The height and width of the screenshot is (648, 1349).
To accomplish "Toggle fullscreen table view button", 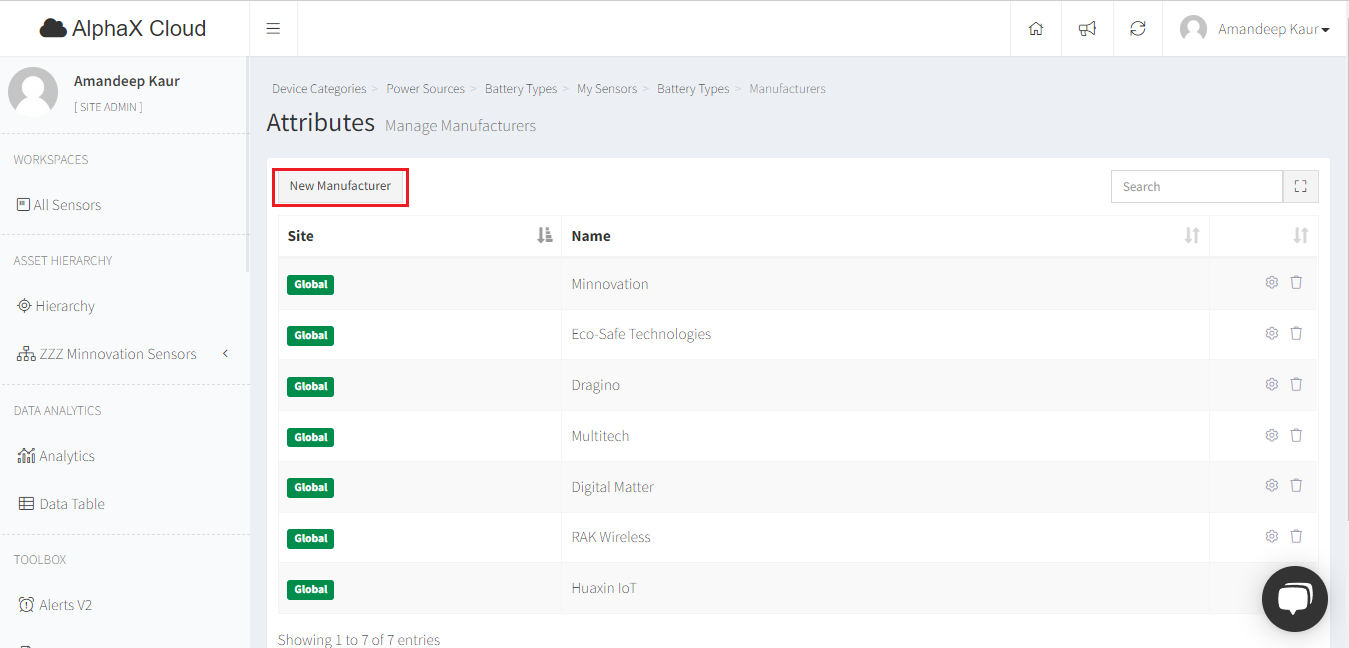I will click(x=1301, y=187).
